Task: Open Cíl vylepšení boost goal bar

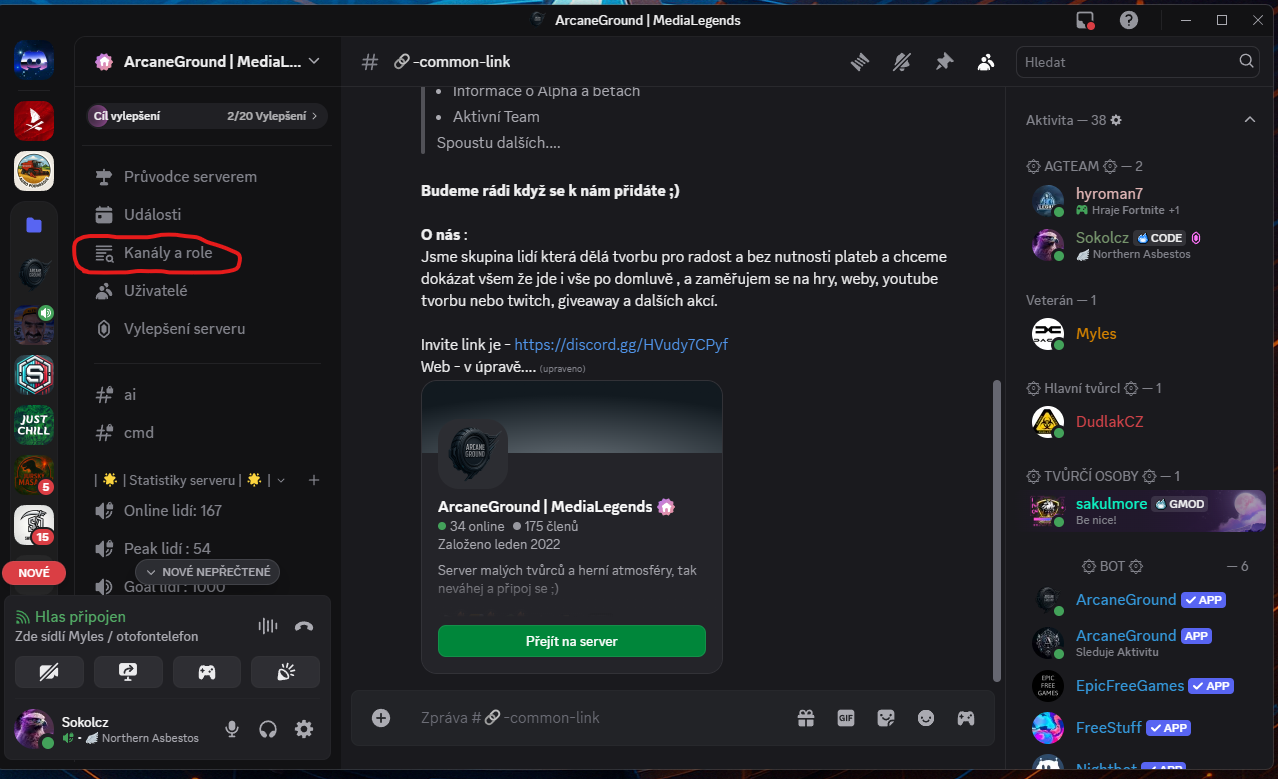Action: pos(207,116)
